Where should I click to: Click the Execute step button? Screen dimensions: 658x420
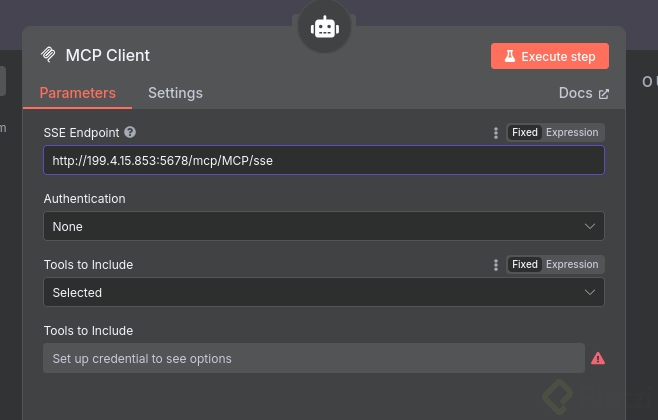pyautogui.click(x=550, y=56)
